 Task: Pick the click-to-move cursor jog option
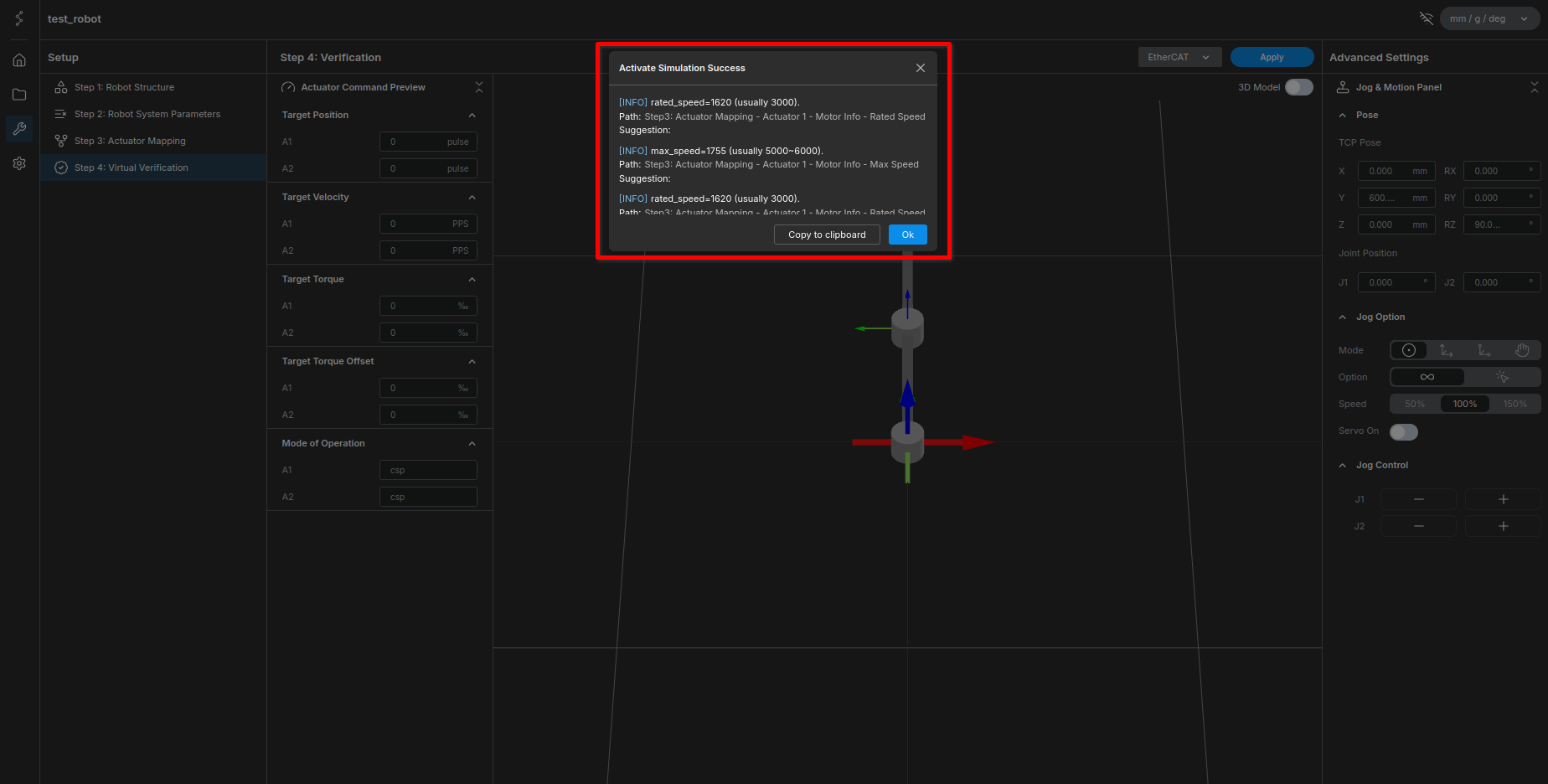[1502, 377]
